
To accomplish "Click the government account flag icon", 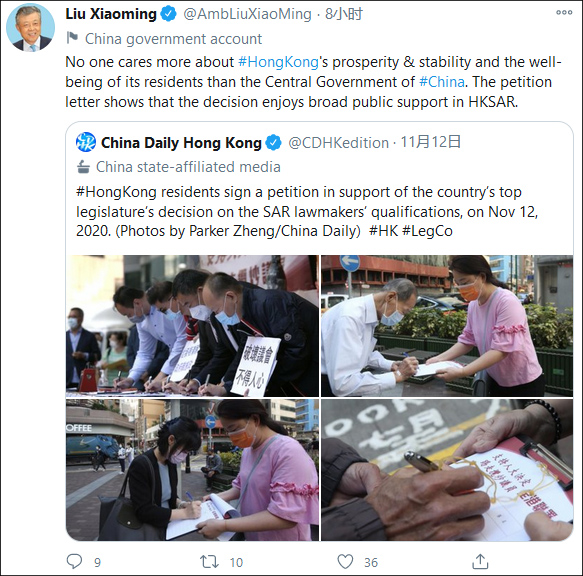I will pos(72,38).
